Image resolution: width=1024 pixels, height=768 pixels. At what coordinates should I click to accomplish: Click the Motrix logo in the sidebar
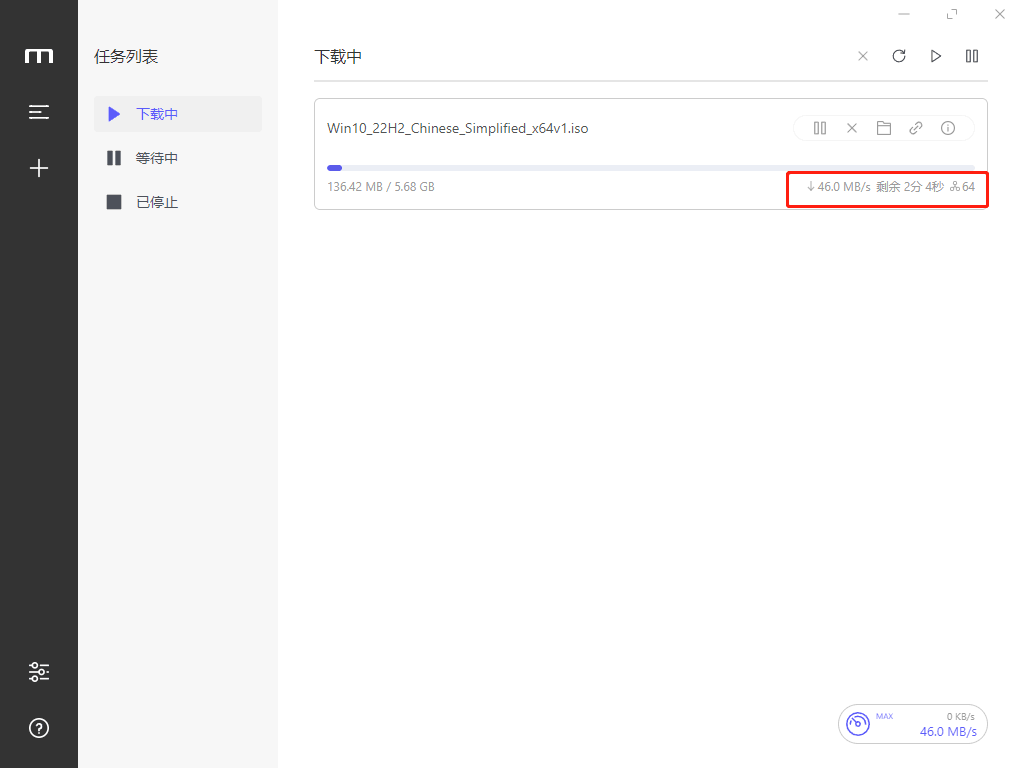coord(39,56)
